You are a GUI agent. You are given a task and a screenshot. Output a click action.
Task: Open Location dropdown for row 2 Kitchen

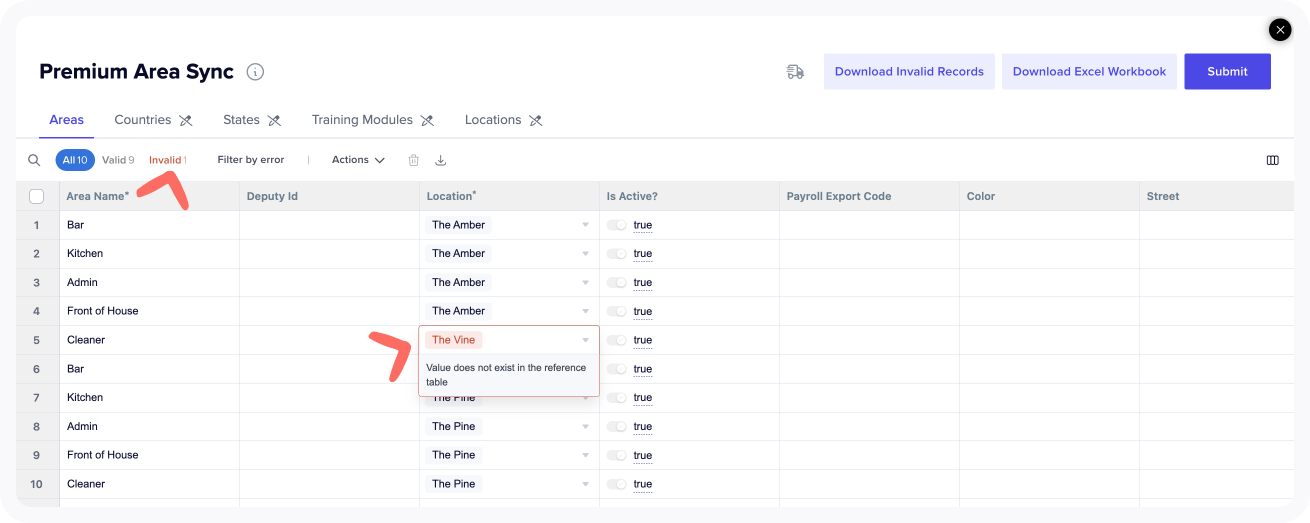(x=586, y=254)
